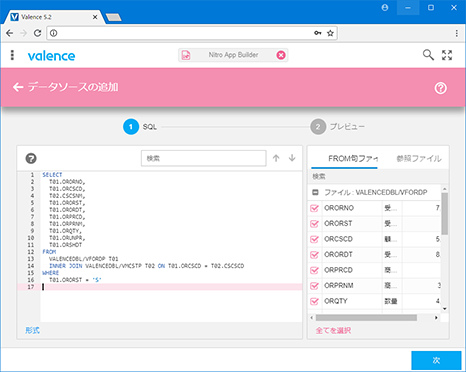Click the field list 検索 filter box
Viewport: 466px width, 372px height.
pos(378,176)
